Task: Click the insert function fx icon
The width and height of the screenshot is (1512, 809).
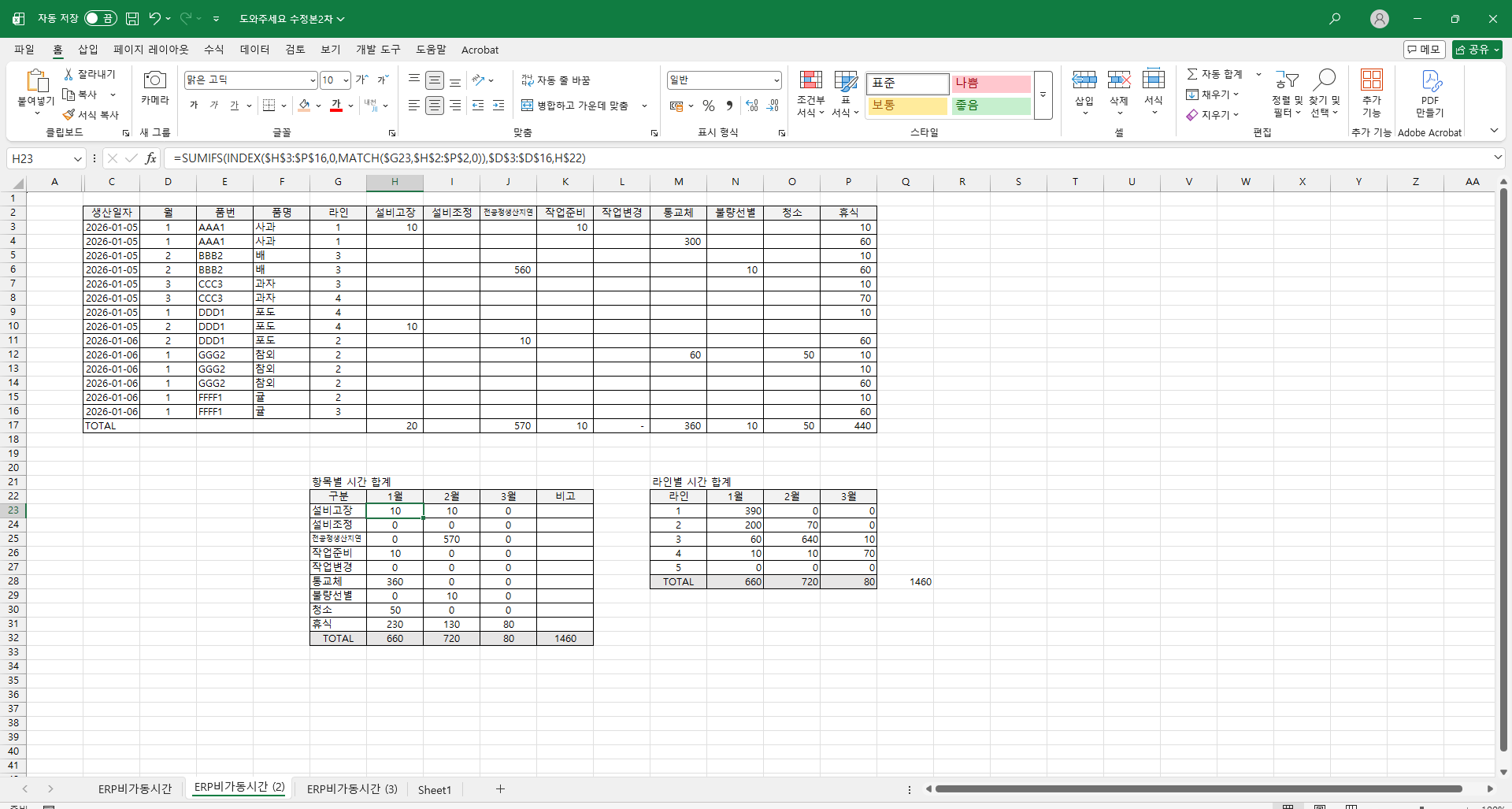Action: tap(150, 158)
